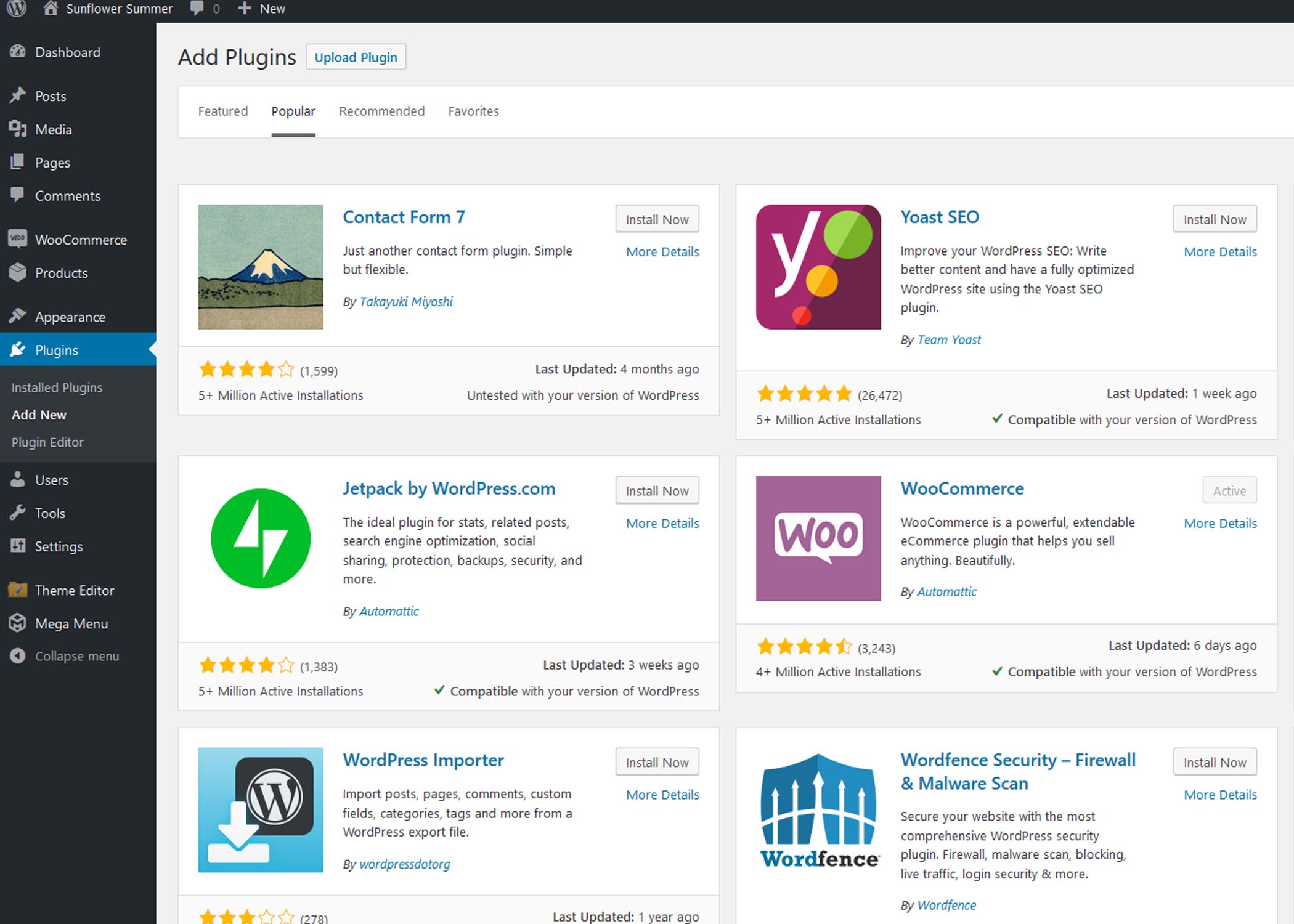Image resolution: width=1294 pixels, height=924 pixels.
Task: Switch to the Featured tab
Action: point(223,111)
